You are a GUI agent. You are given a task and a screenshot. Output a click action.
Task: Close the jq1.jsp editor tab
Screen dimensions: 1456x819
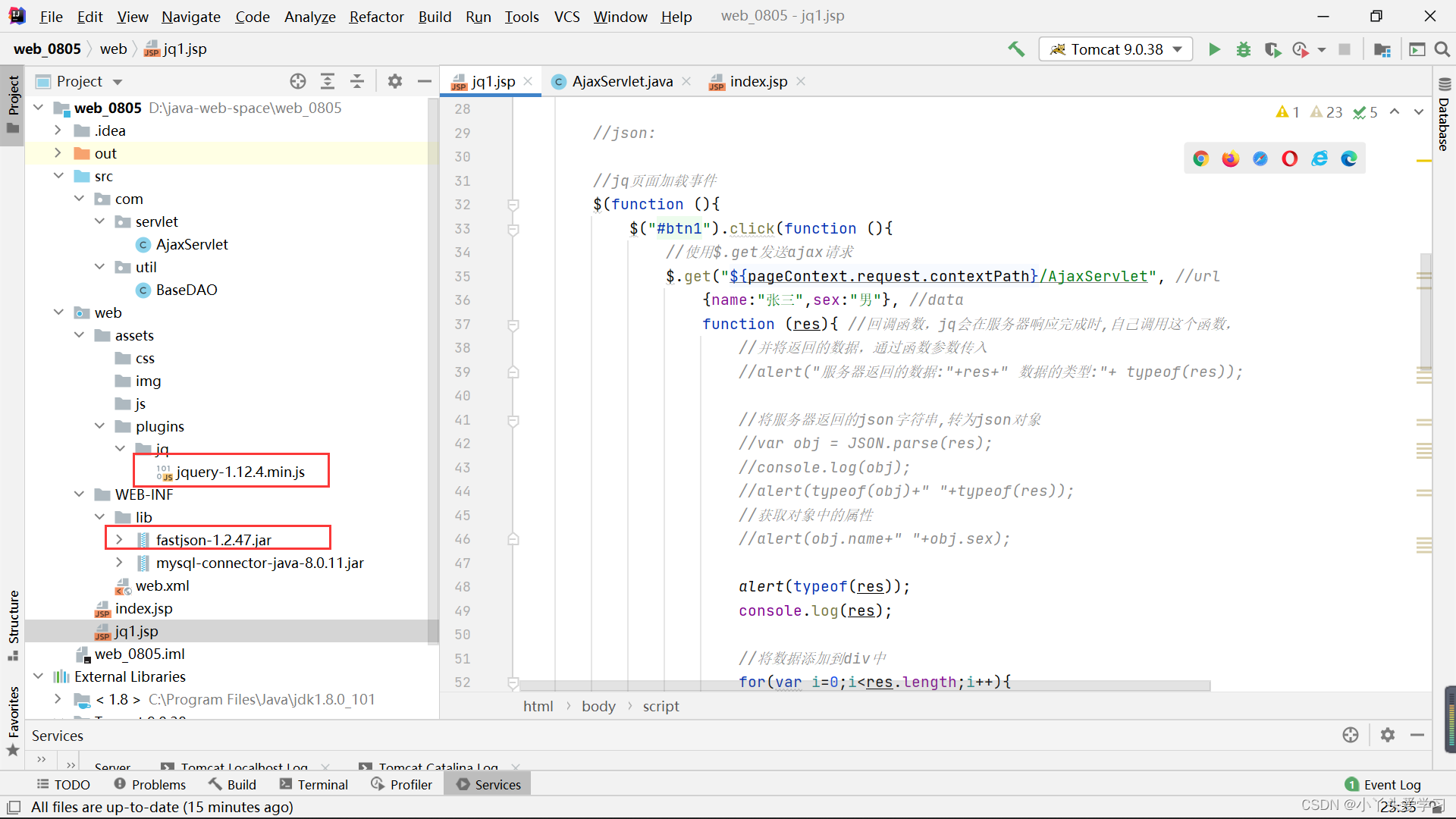point(528,81)
